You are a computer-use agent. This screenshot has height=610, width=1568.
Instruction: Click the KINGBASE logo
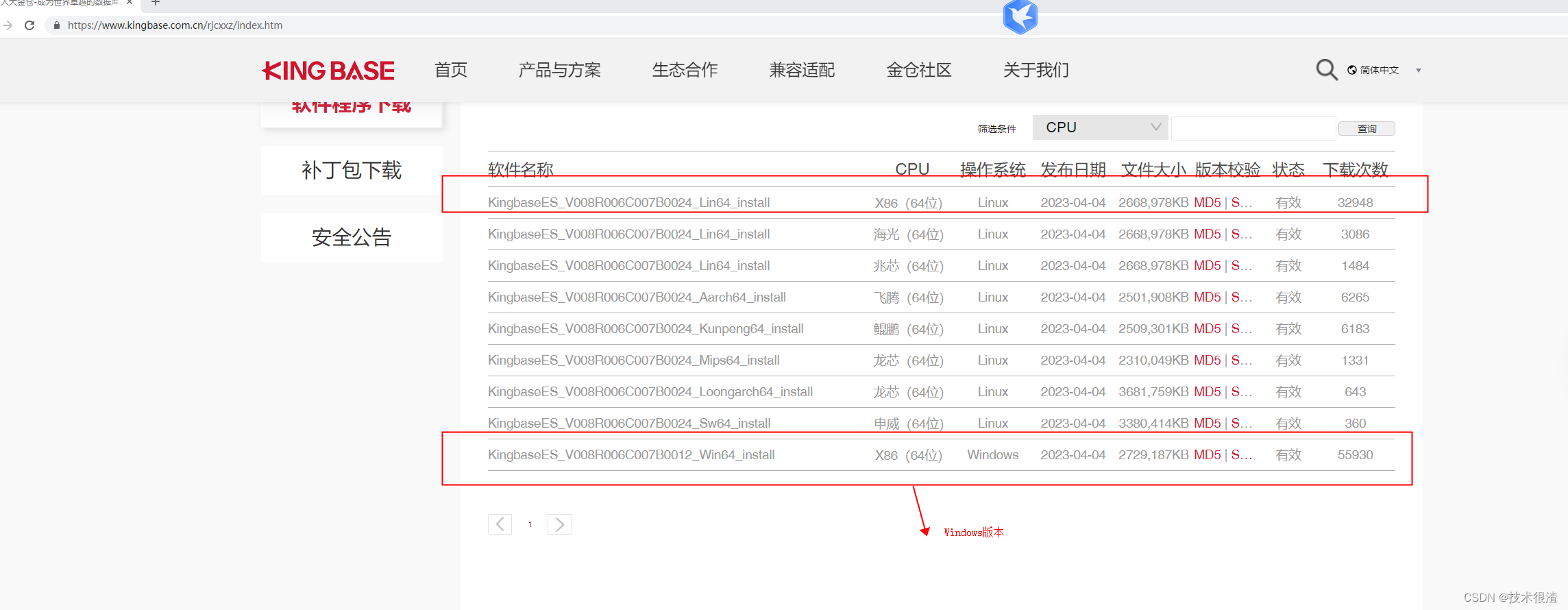pyautogui.click(x=328, y=71)
